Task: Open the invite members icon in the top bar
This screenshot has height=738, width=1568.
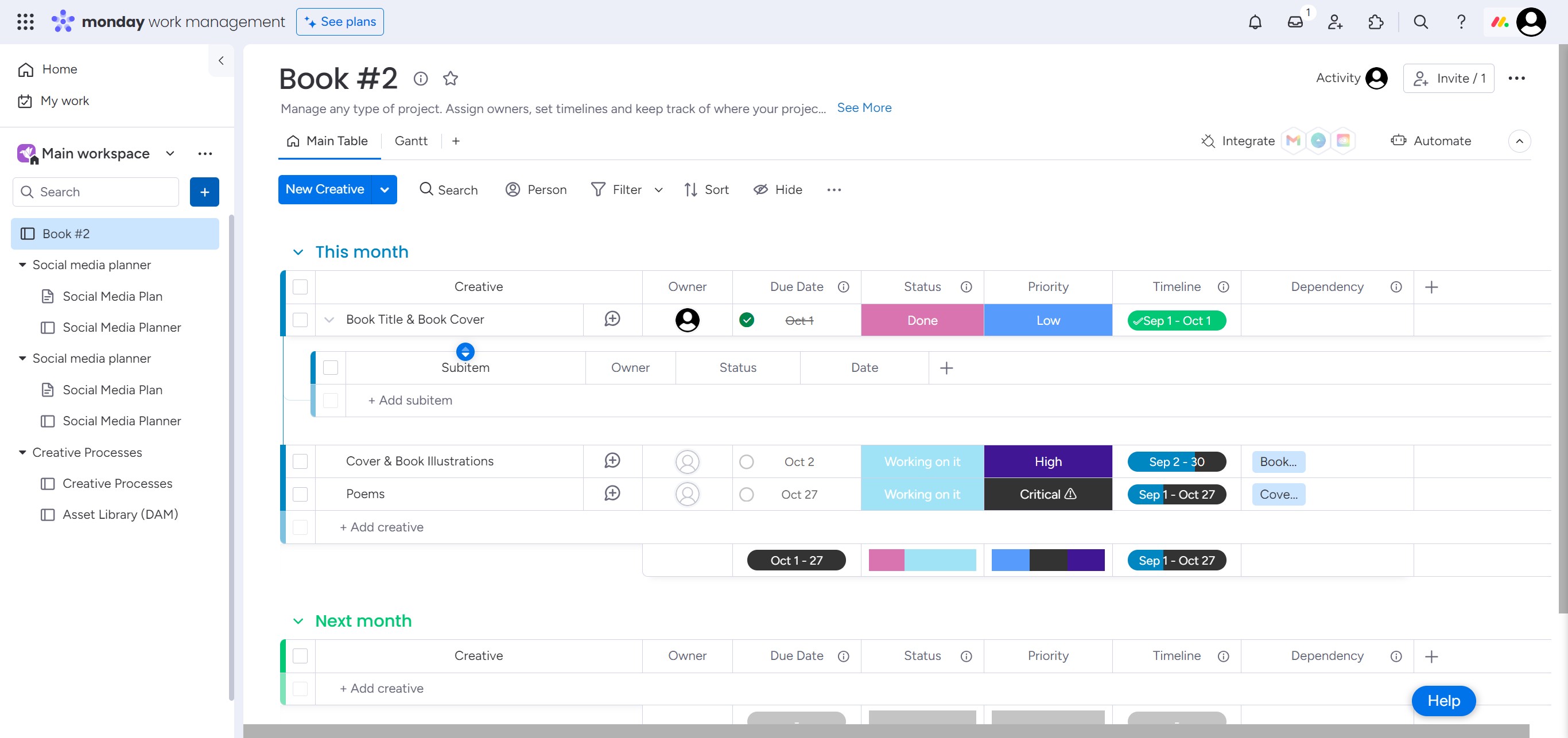Action: pos(1335,22)
